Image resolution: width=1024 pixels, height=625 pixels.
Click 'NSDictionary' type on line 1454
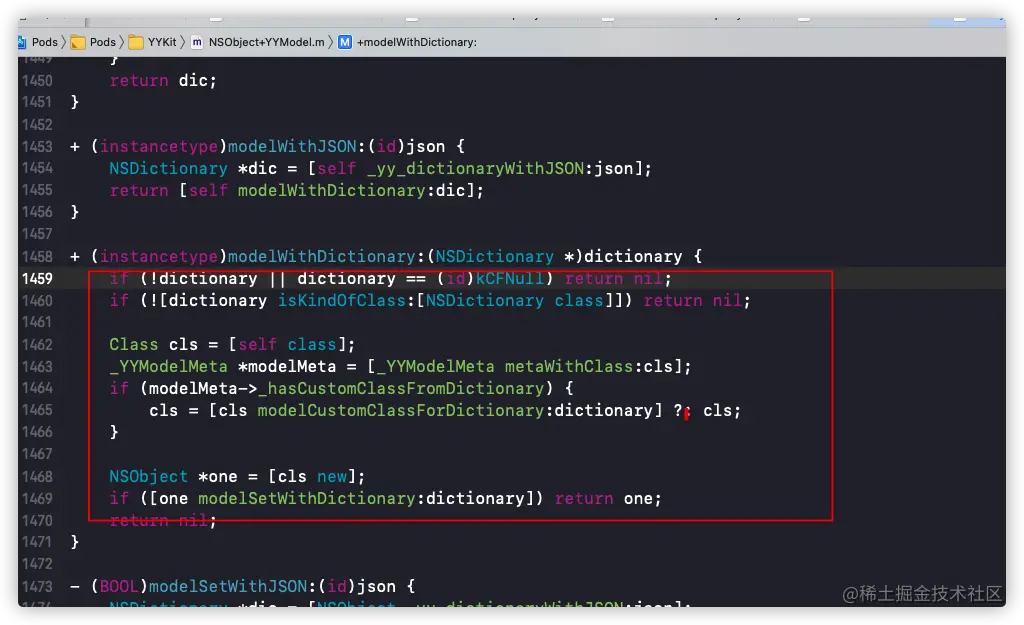pos(168,168)
